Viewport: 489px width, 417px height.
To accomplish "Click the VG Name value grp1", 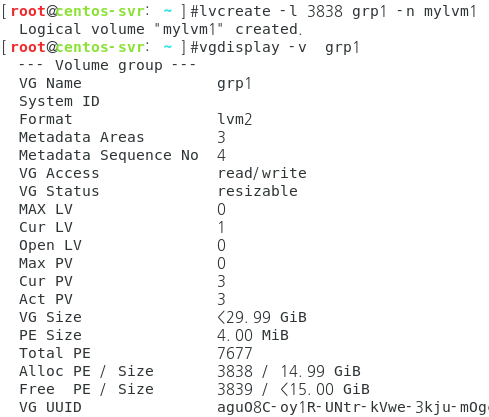I will tap(234, 84).
